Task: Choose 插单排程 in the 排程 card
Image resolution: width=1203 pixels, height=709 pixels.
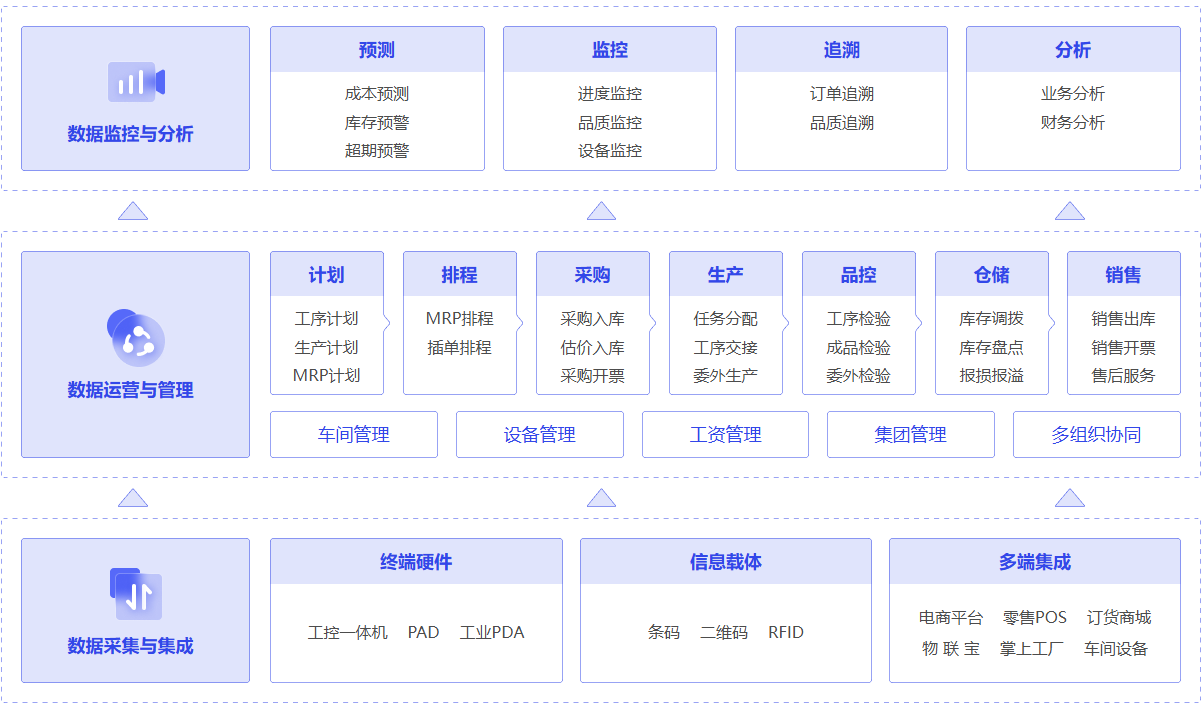Action: (459, 348)
